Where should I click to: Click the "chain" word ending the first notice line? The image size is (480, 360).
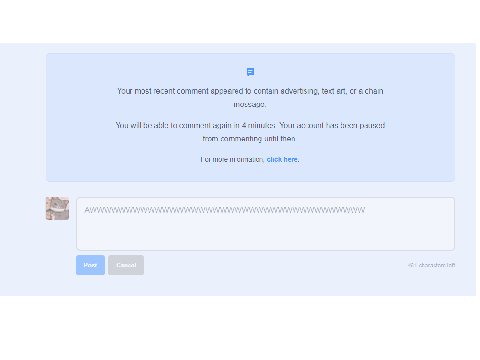pos(374,91)
